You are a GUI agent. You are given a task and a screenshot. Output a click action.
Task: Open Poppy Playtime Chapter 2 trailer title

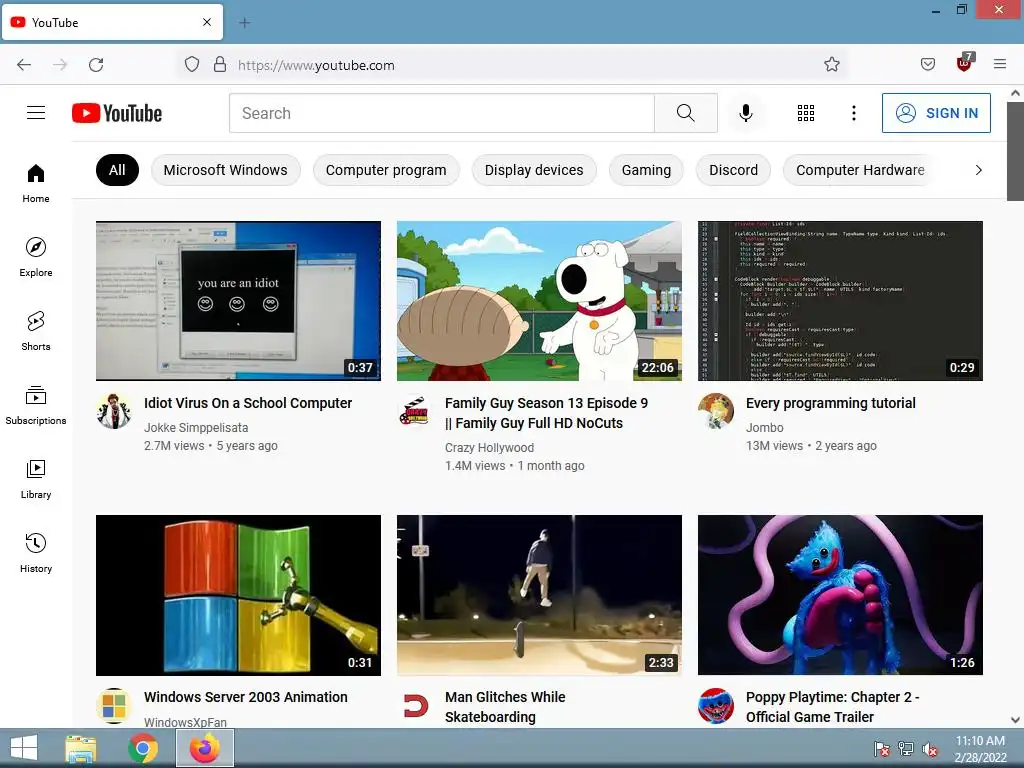[833, 707]
